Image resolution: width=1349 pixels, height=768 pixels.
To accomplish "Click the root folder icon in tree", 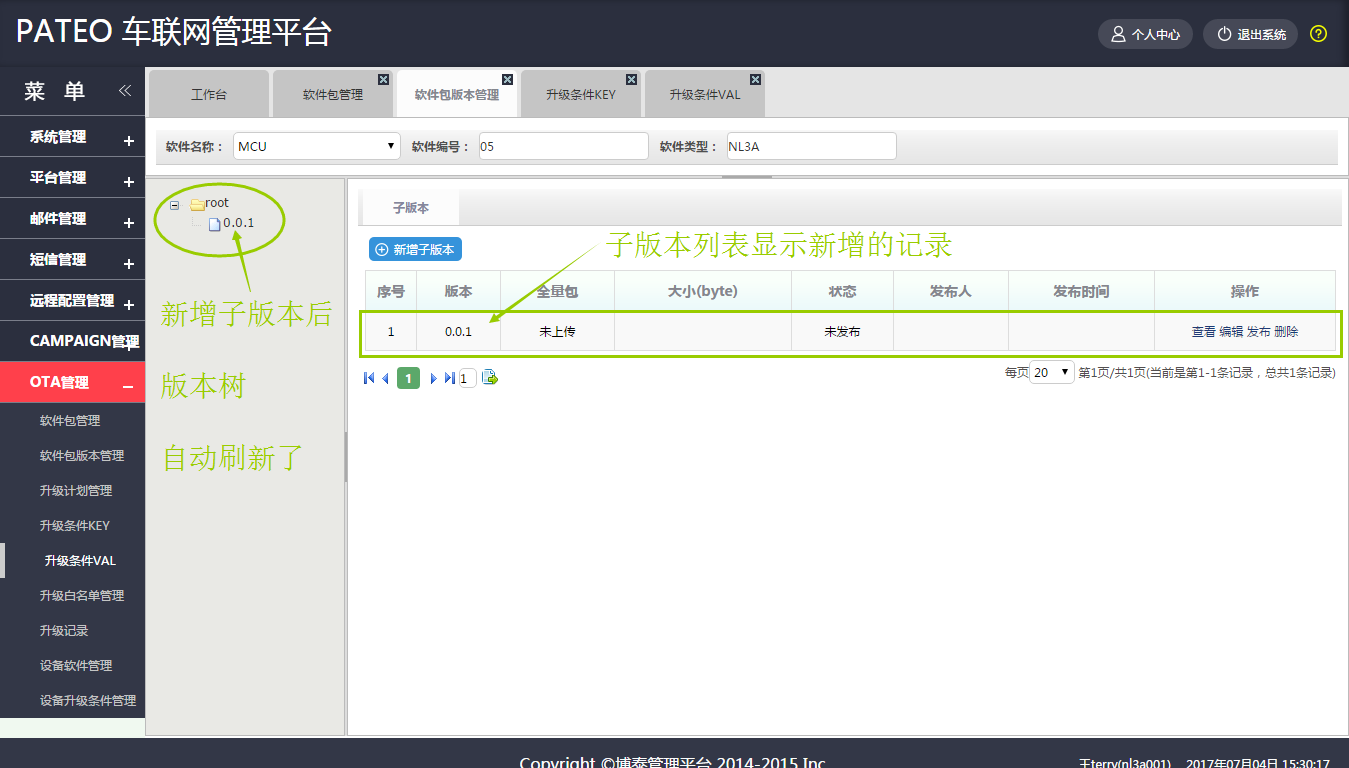I will (x=197, y=204).
